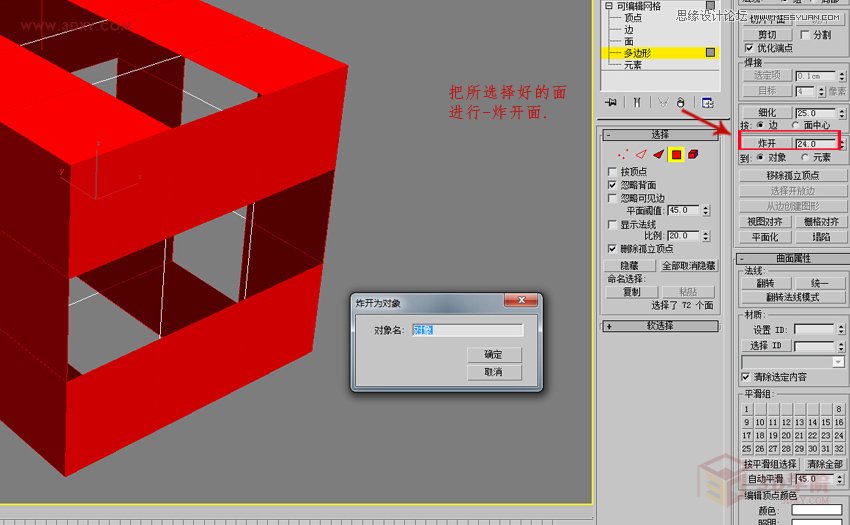The height and width of the screenshot is (525, 850).
Task: Click the 细化 button
Action: [767, 113]
